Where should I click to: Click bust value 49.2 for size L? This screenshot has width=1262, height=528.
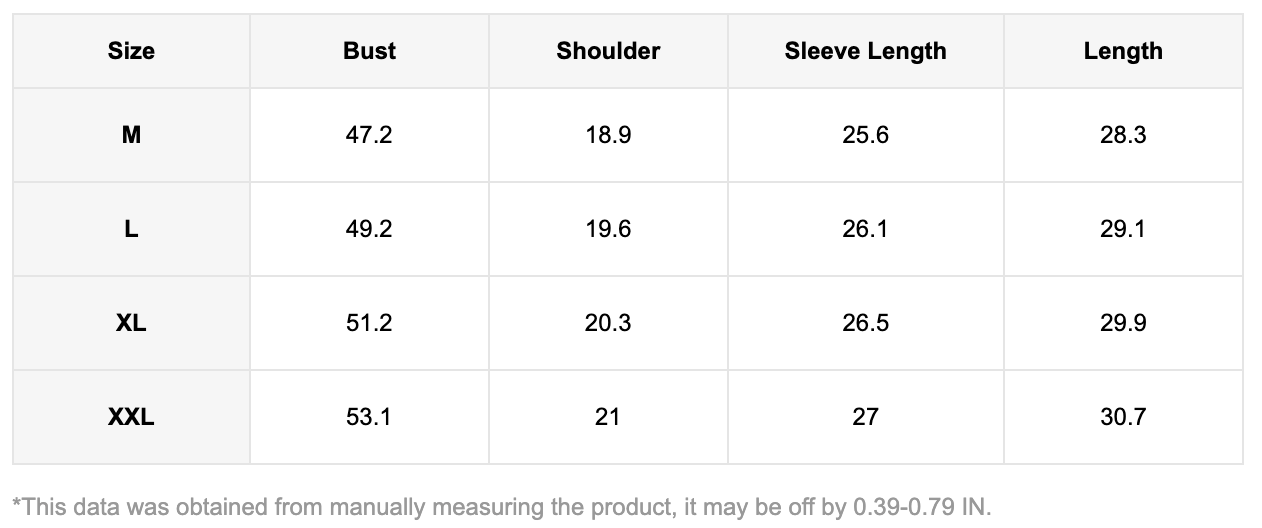[x=369, y=229]
